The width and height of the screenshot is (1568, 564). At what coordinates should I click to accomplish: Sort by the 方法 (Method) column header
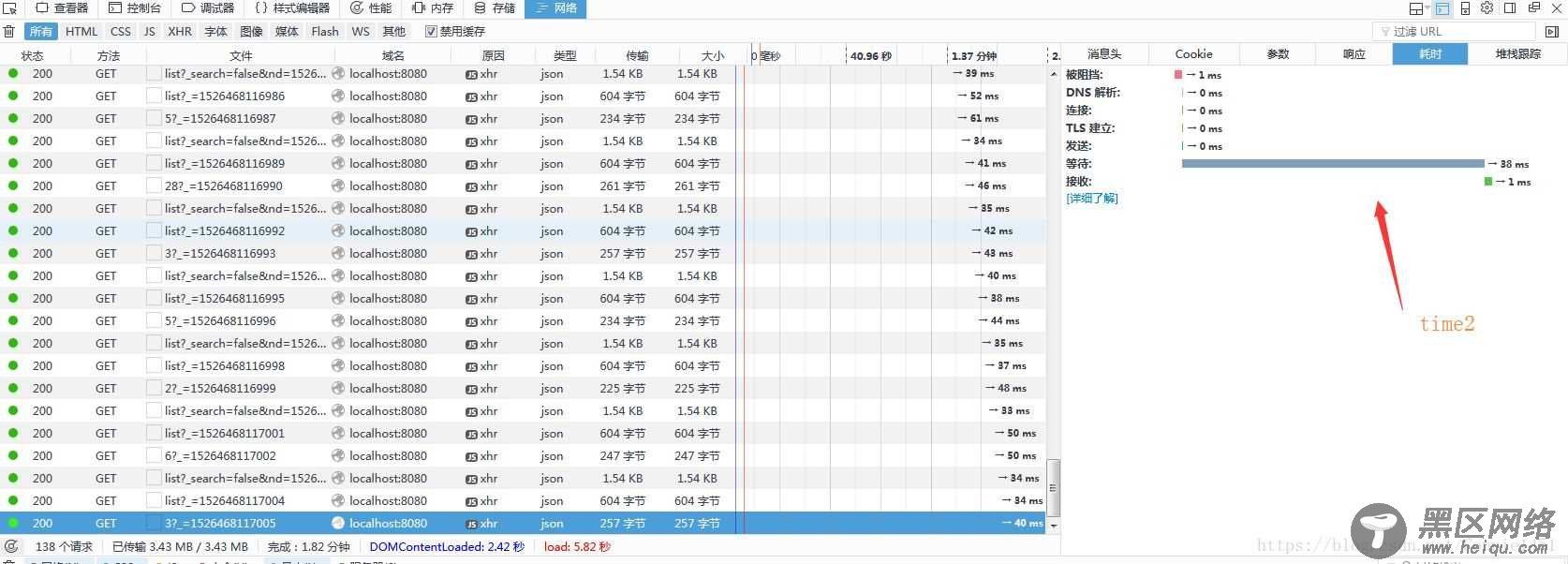tap(108, 55)
